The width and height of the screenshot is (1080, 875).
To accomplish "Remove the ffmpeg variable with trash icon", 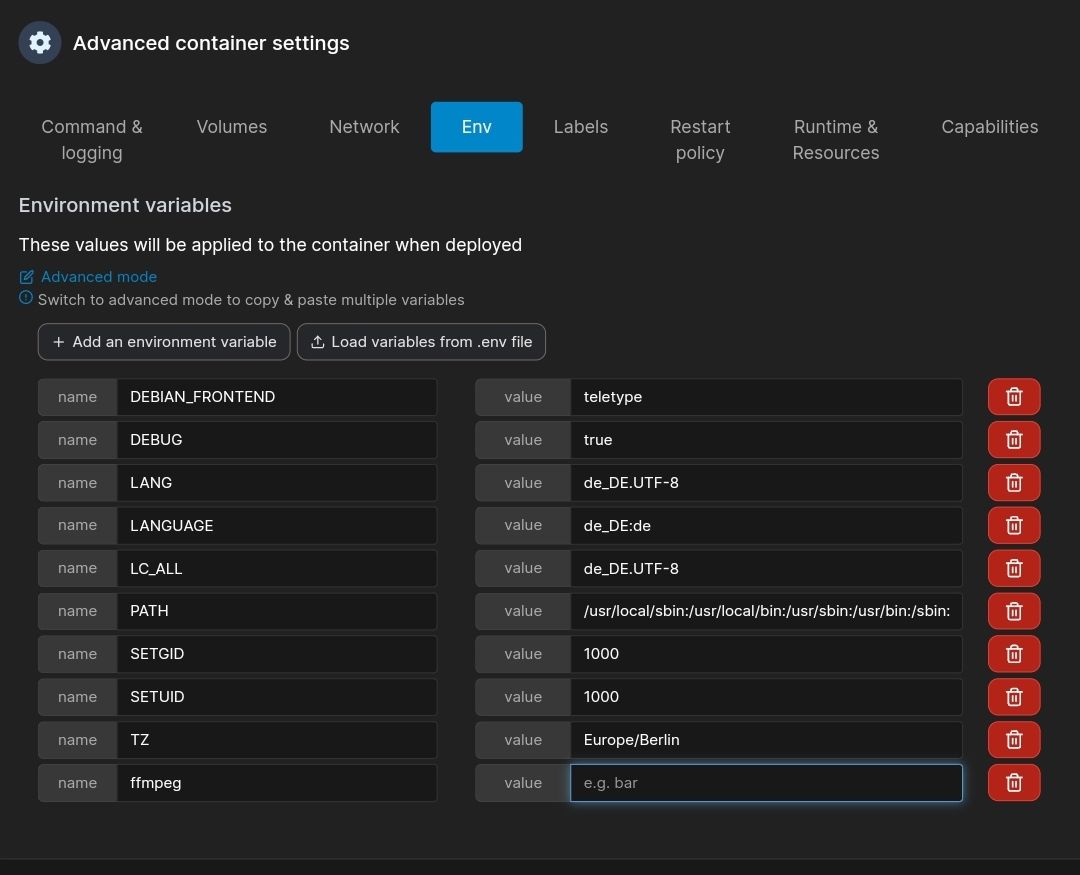I will tap(1013, 783).
